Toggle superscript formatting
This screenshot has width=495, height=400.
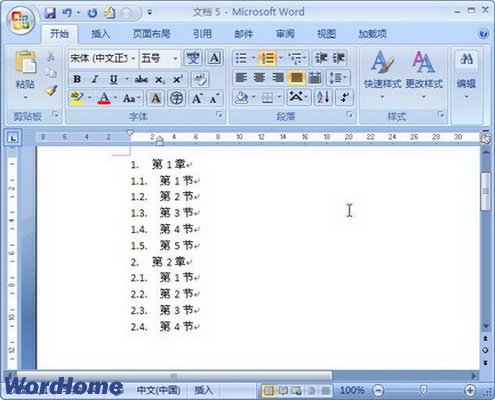point(177,79)
